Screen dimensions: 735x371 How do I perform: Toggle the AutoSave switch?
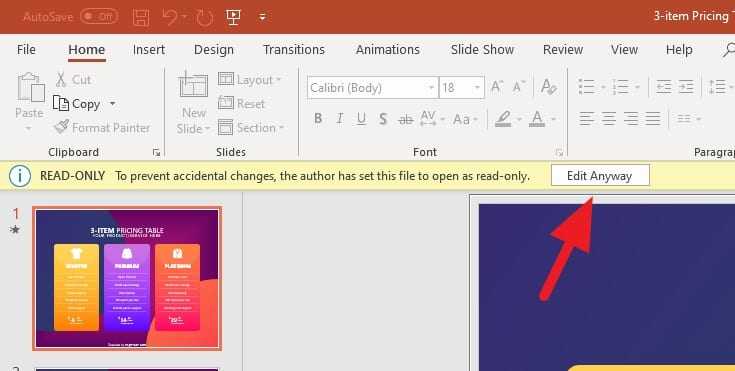pyautogui.click(x=99, y=17)
